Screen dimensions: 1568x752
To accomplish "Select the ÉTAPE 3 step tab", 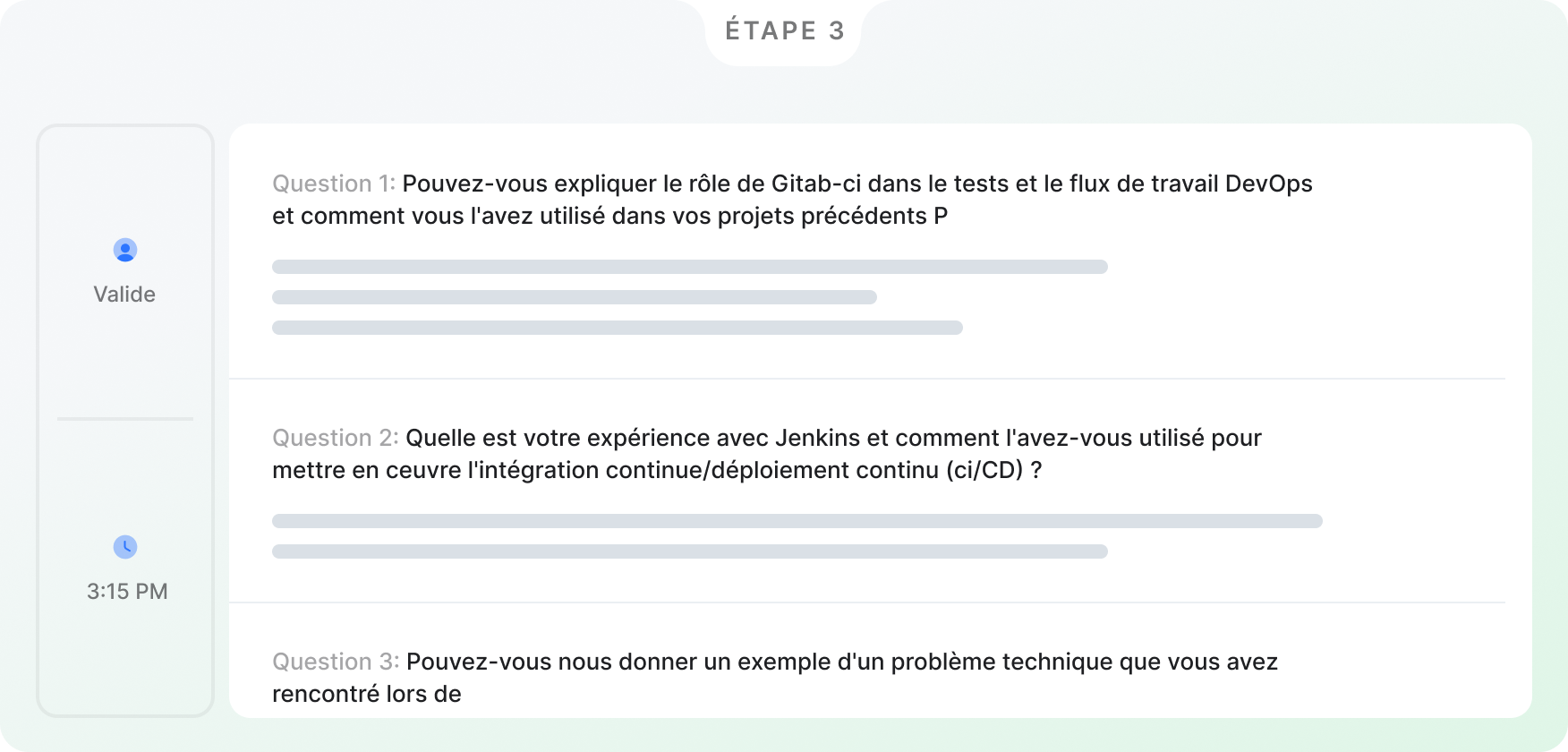I will [x=784, y=31].
